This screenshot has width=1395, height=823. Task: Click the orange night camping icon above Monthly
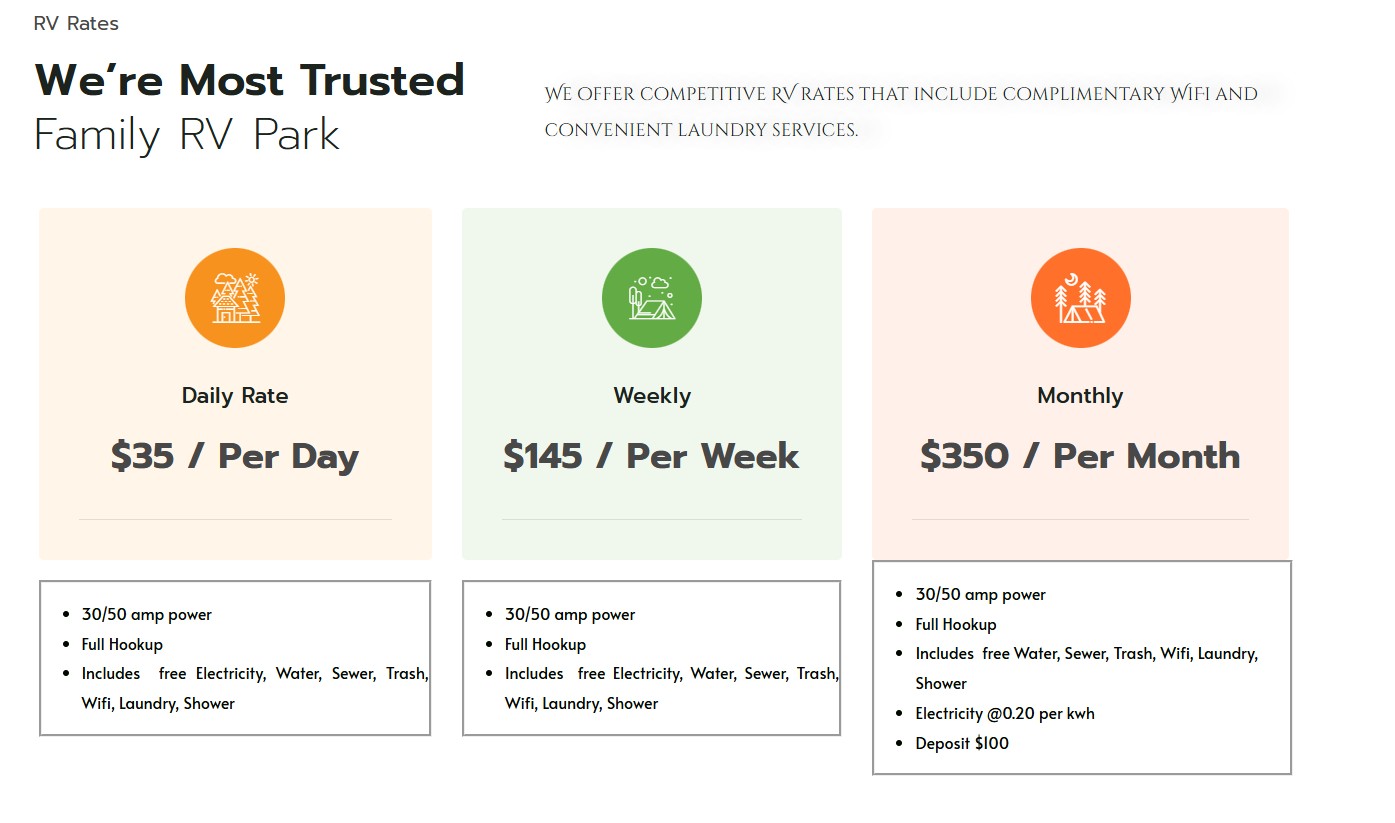pyautogui.click(x=1081, y=298)
